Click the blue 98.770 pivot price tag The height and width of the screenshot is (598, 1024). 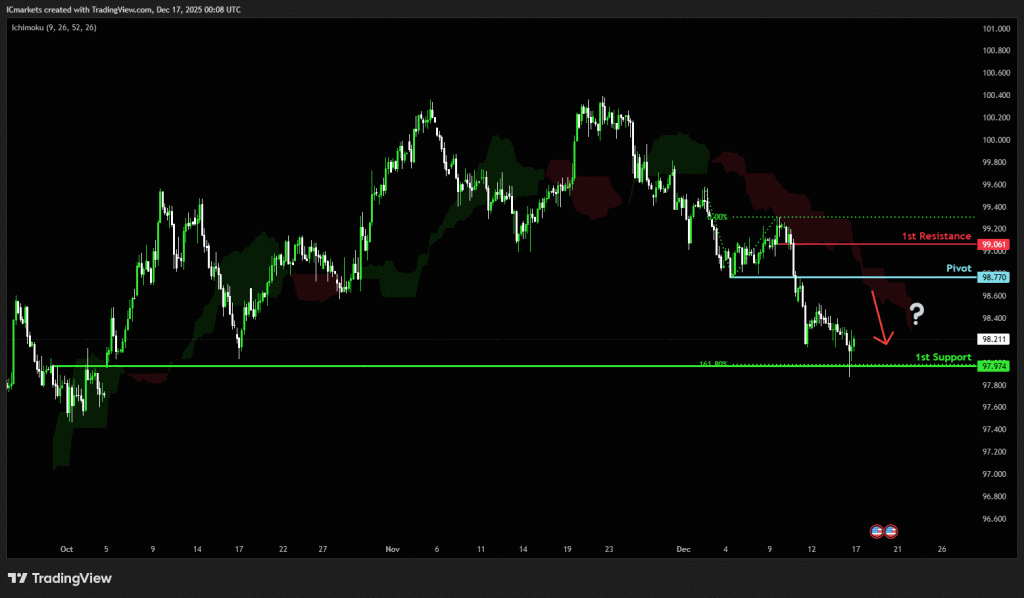[994, 277]
